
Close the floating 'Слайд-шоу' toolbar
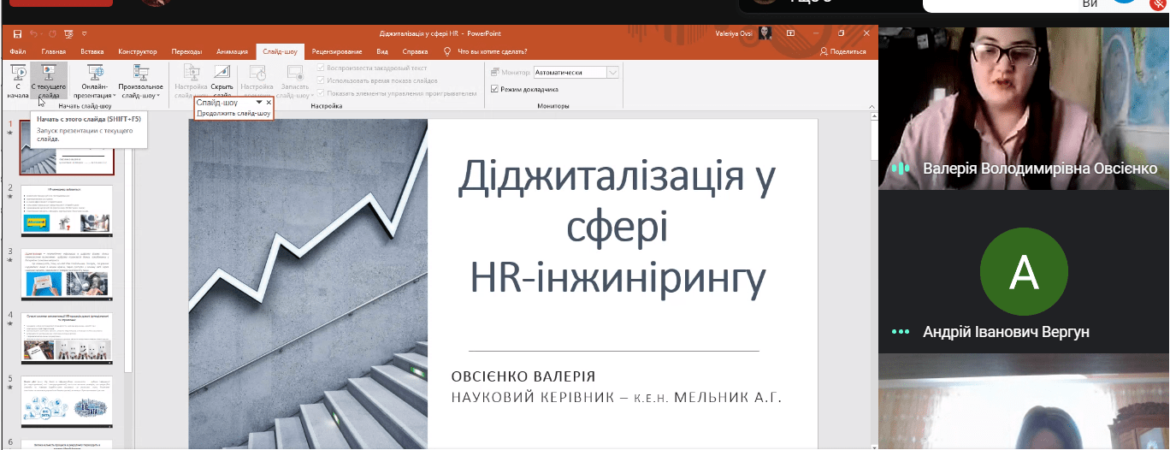[269, 101]
